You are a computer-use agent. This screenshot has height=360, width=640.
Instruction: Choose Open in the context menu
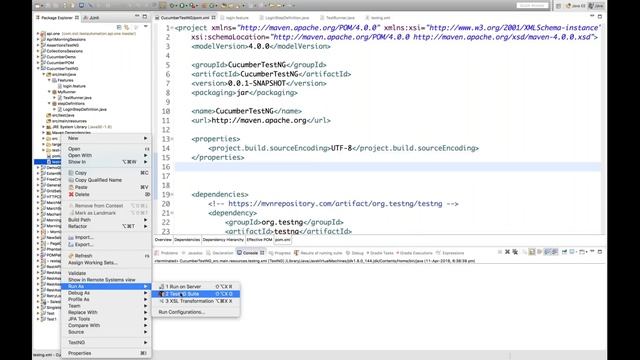click(x=106, y=149)
